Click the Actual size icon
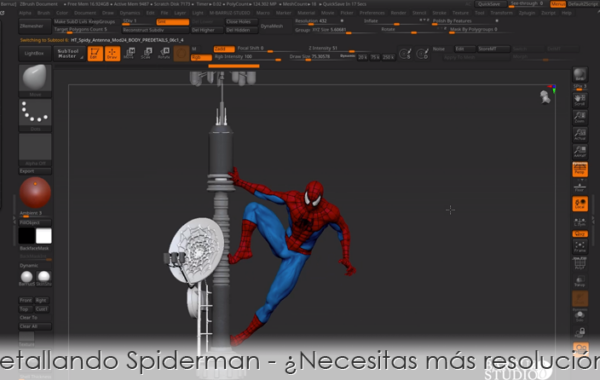Image resolution: width=600 pixels, height=380 pixels. coord(580,134)
